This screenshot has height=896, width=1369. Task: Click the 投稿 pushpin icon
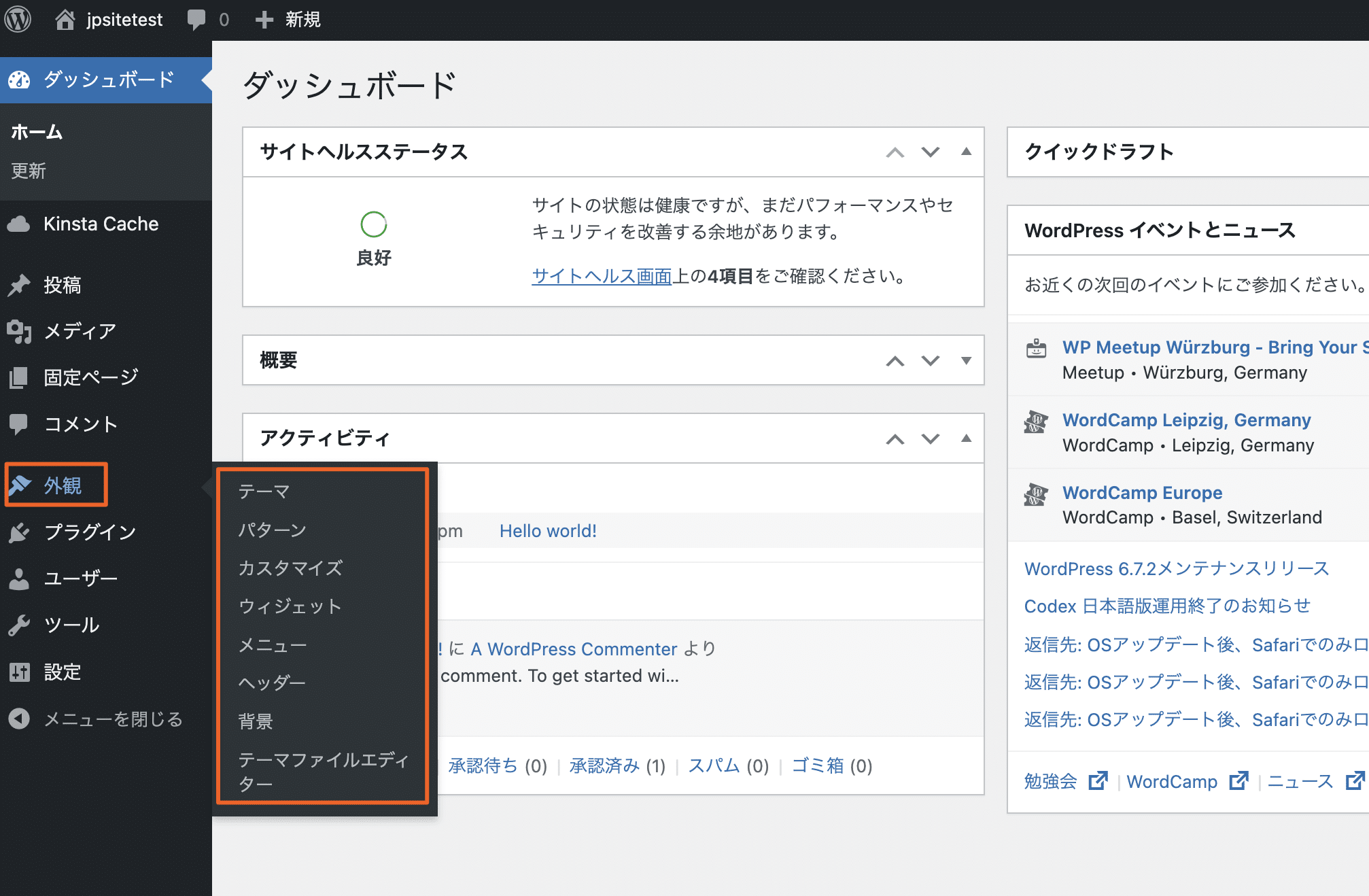coord(19,285)
